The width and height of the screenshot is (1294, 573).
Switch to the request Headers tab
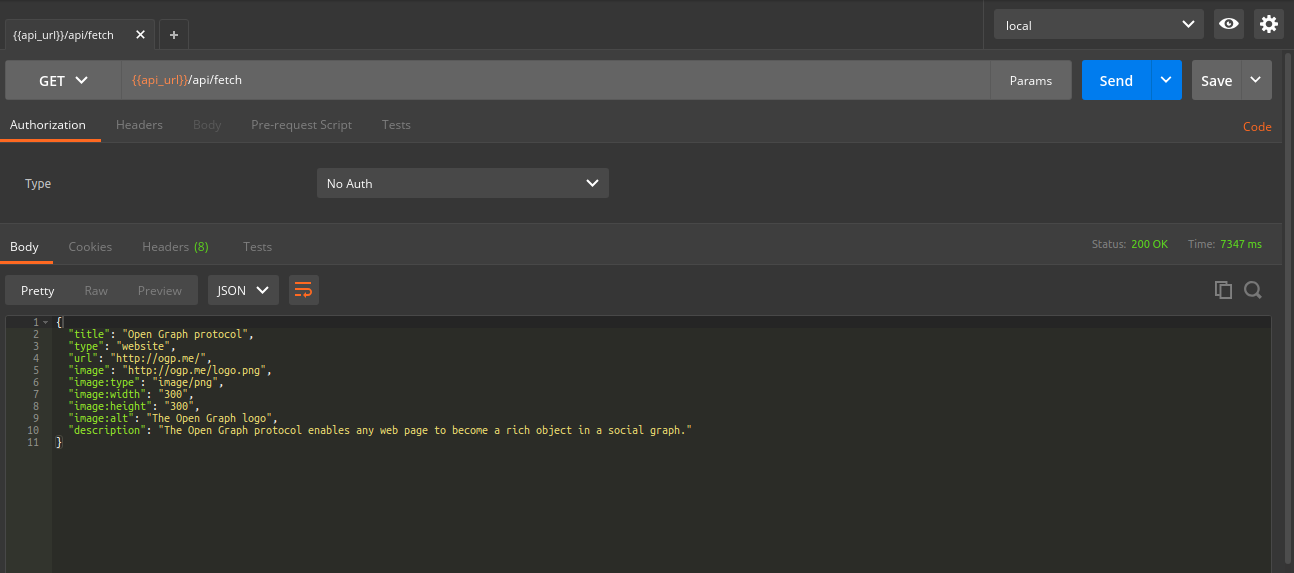pyautogui.click(x=139, y=125)
